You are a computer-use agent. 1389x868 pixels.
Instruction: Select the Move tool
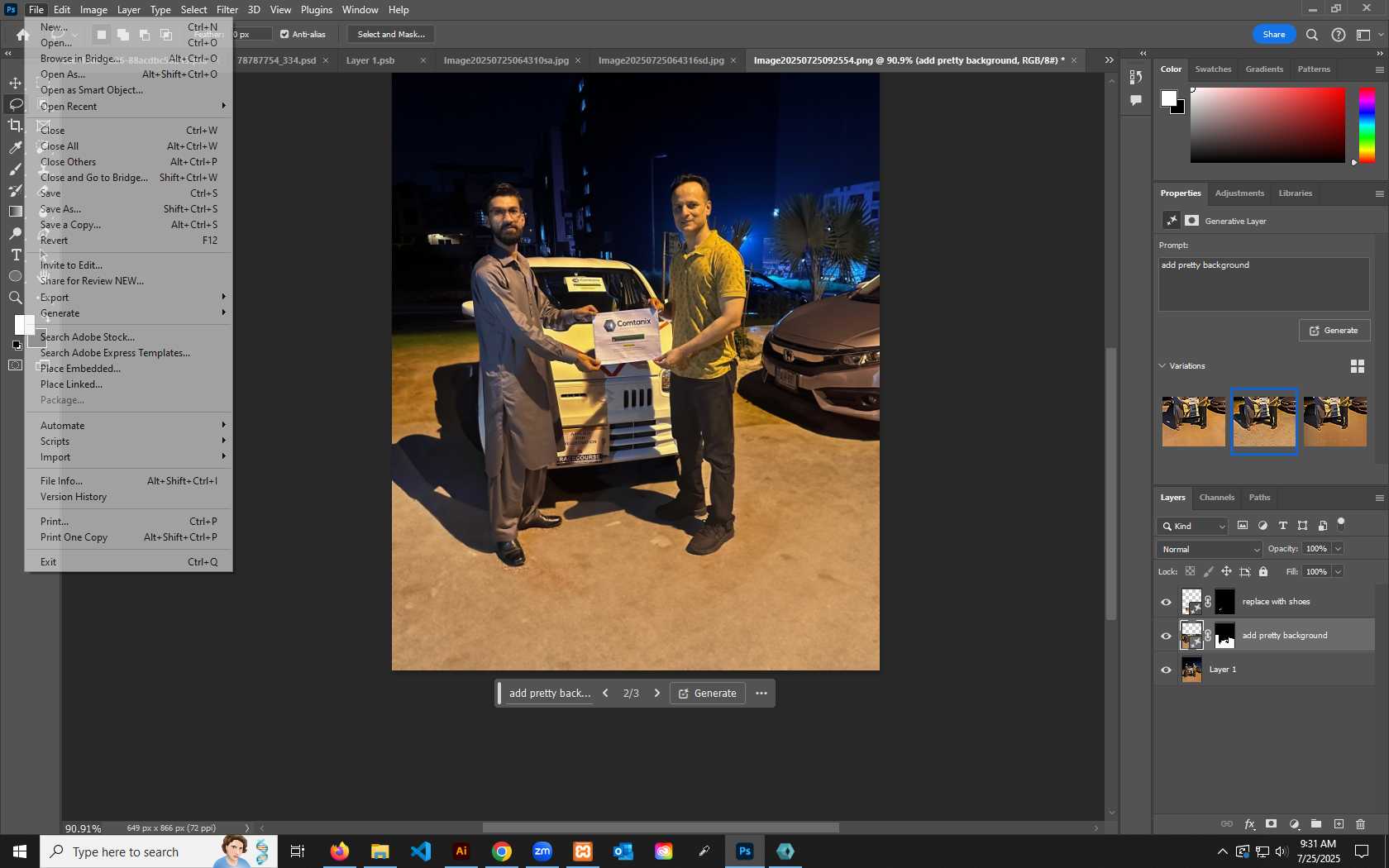[x=15, y=83]
